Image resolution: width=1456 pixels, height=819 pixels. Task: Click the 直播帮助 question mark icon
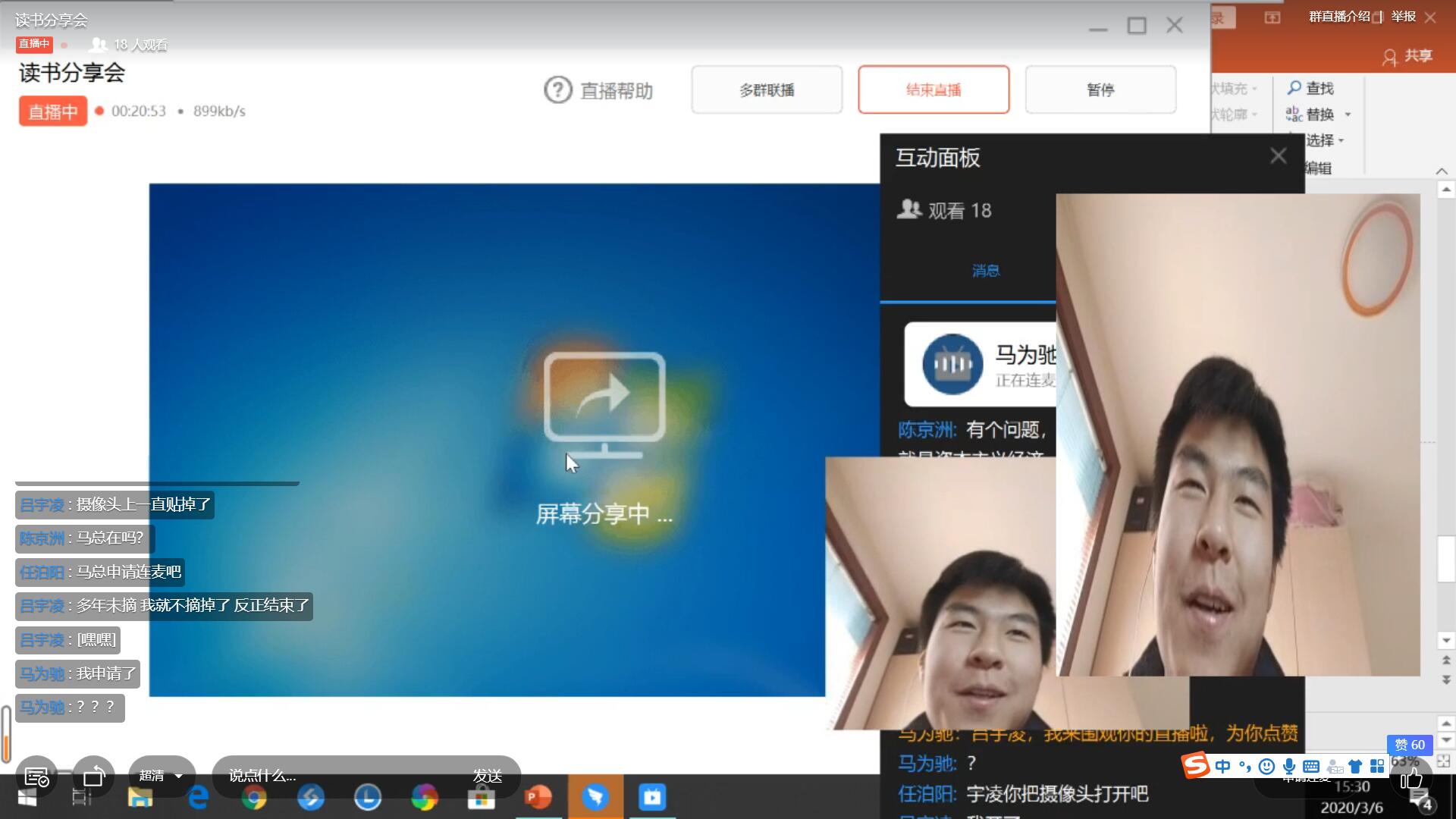click(558, 90)
